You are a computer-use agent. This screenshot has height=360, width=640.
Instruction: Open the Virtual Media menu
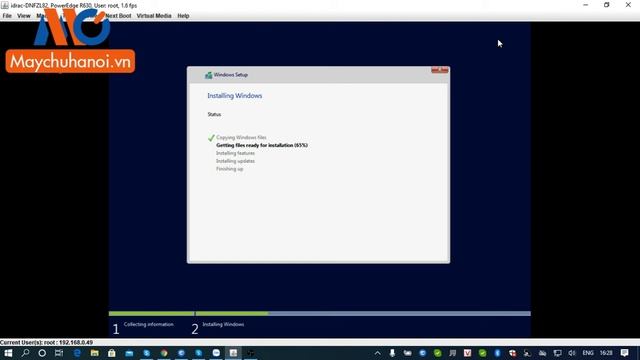(154, 16)
